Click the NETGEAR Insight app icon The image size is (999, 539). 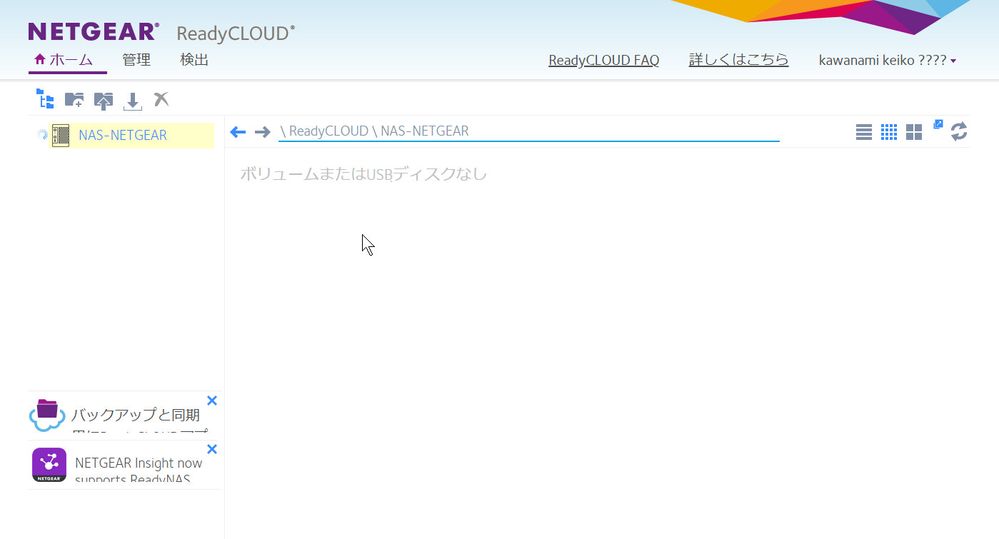[49, 464]
